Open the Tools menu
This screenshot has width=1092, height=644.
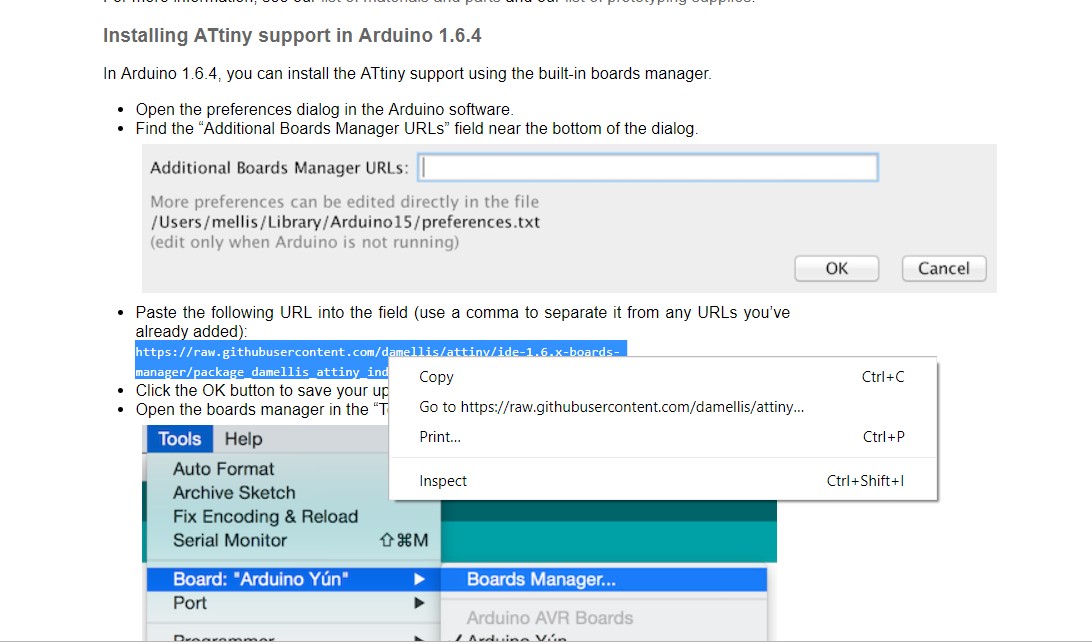tap(180, 439)
